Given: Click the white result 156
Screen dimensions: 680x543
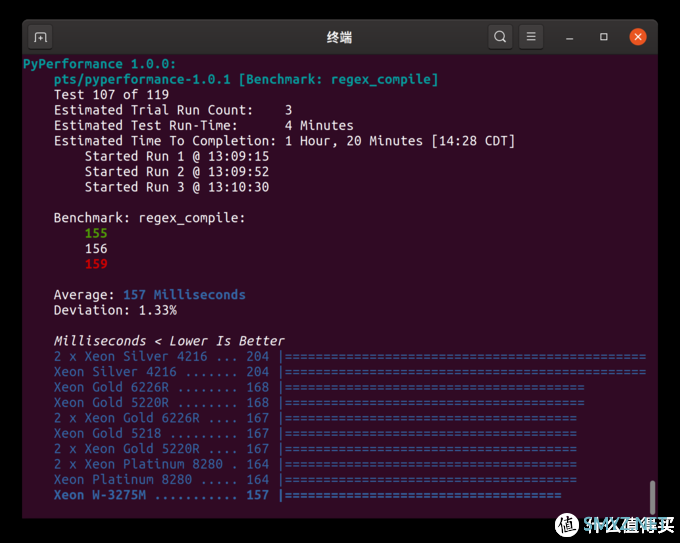Looking at the screenshot, I should 96,249.
